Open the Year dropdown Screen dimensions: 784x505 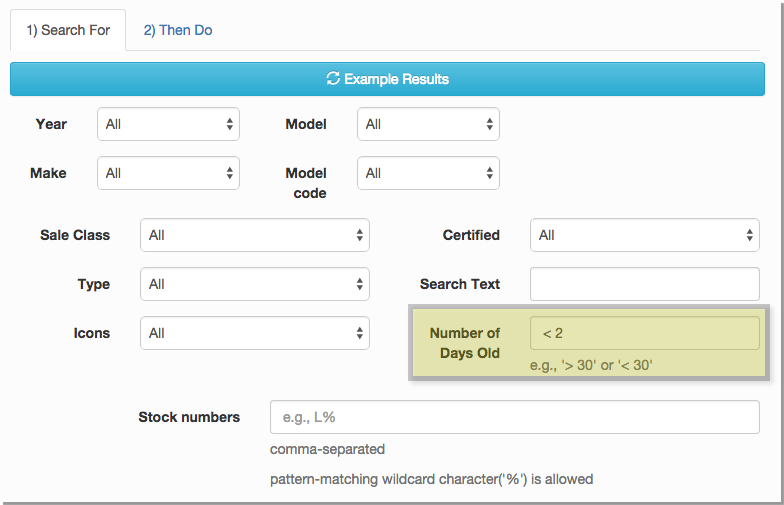click(x=168, y=124)
